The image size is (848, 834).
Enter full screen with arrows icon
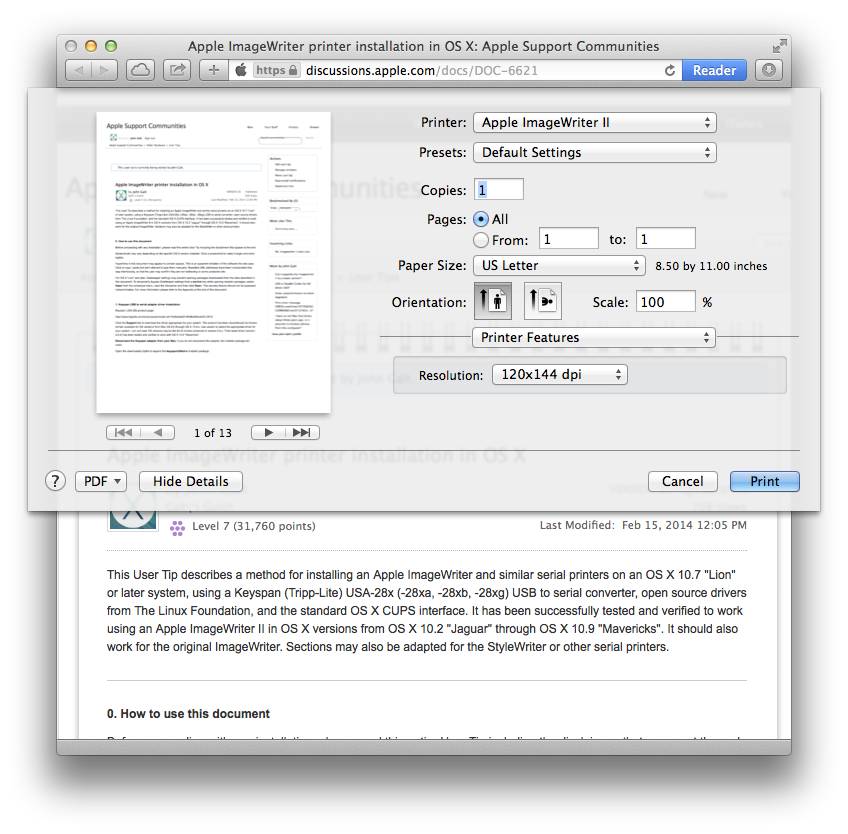pos(779,47)
